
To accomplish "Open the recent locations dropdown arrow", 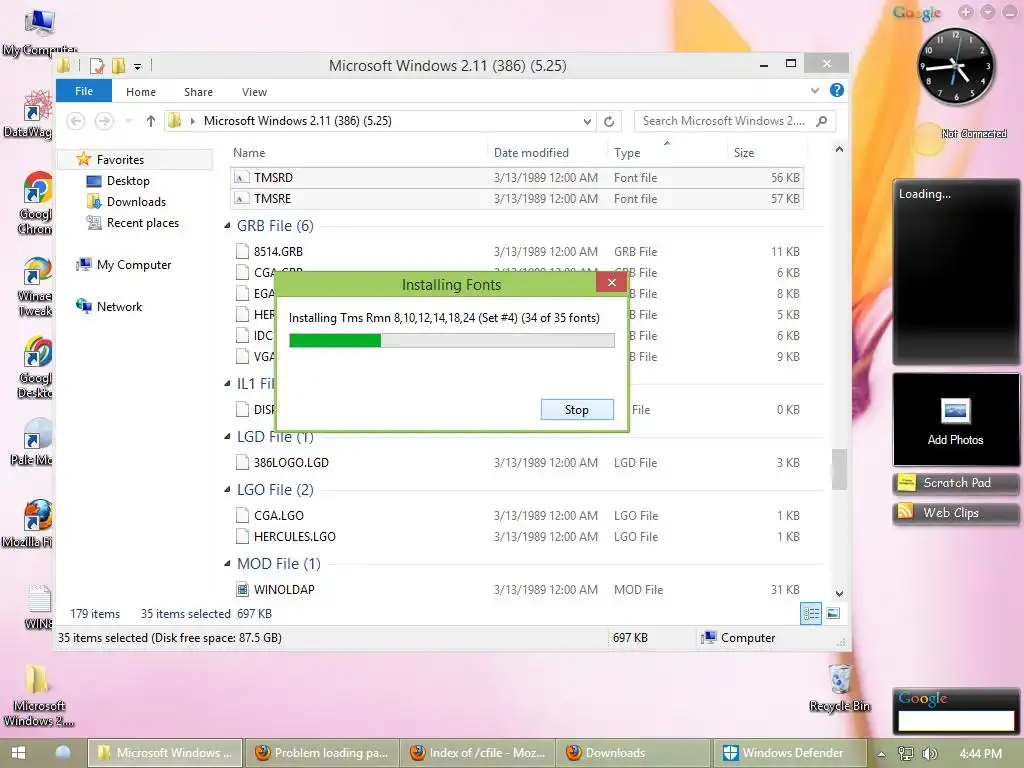I will [129, 121].
